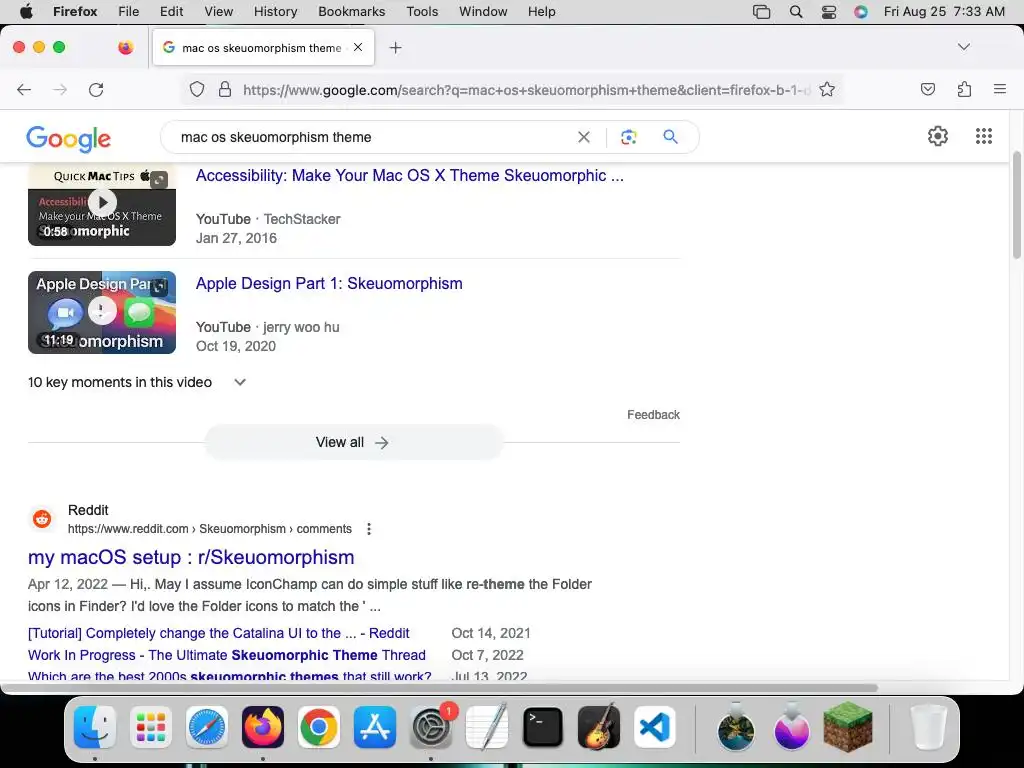Open the Catalina UI tutorial Reddit link
Screen dimensions: 1024x768
tap(219, 633)
